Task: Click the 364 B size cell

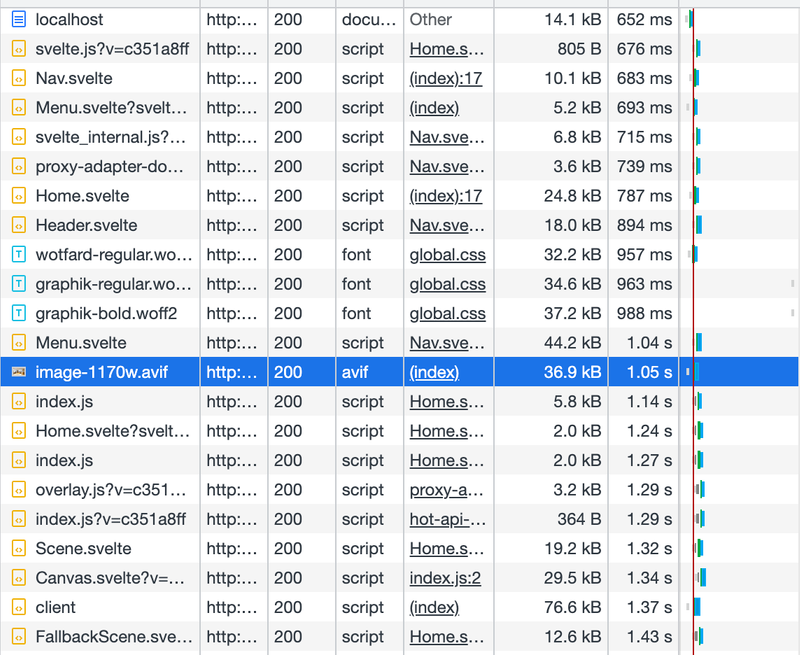Action: pos(551,519)
